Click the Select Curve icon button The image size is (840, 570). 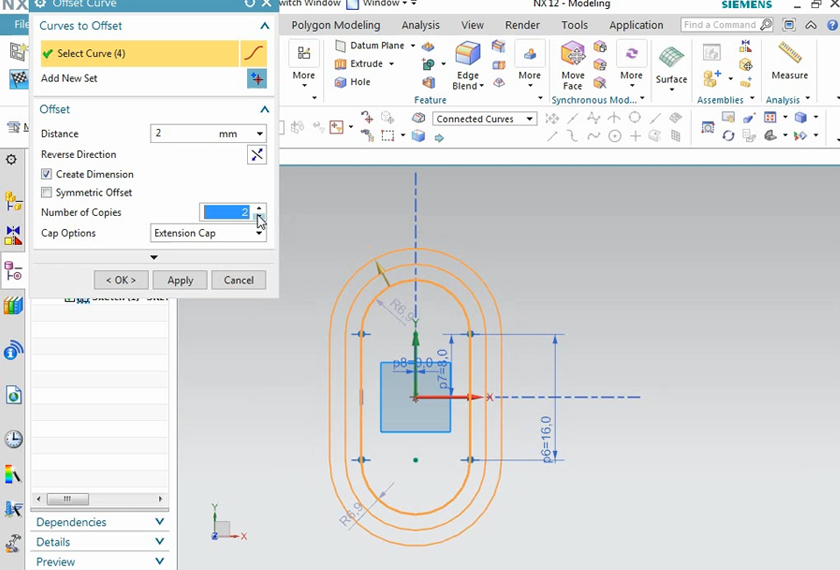[254, 53]
